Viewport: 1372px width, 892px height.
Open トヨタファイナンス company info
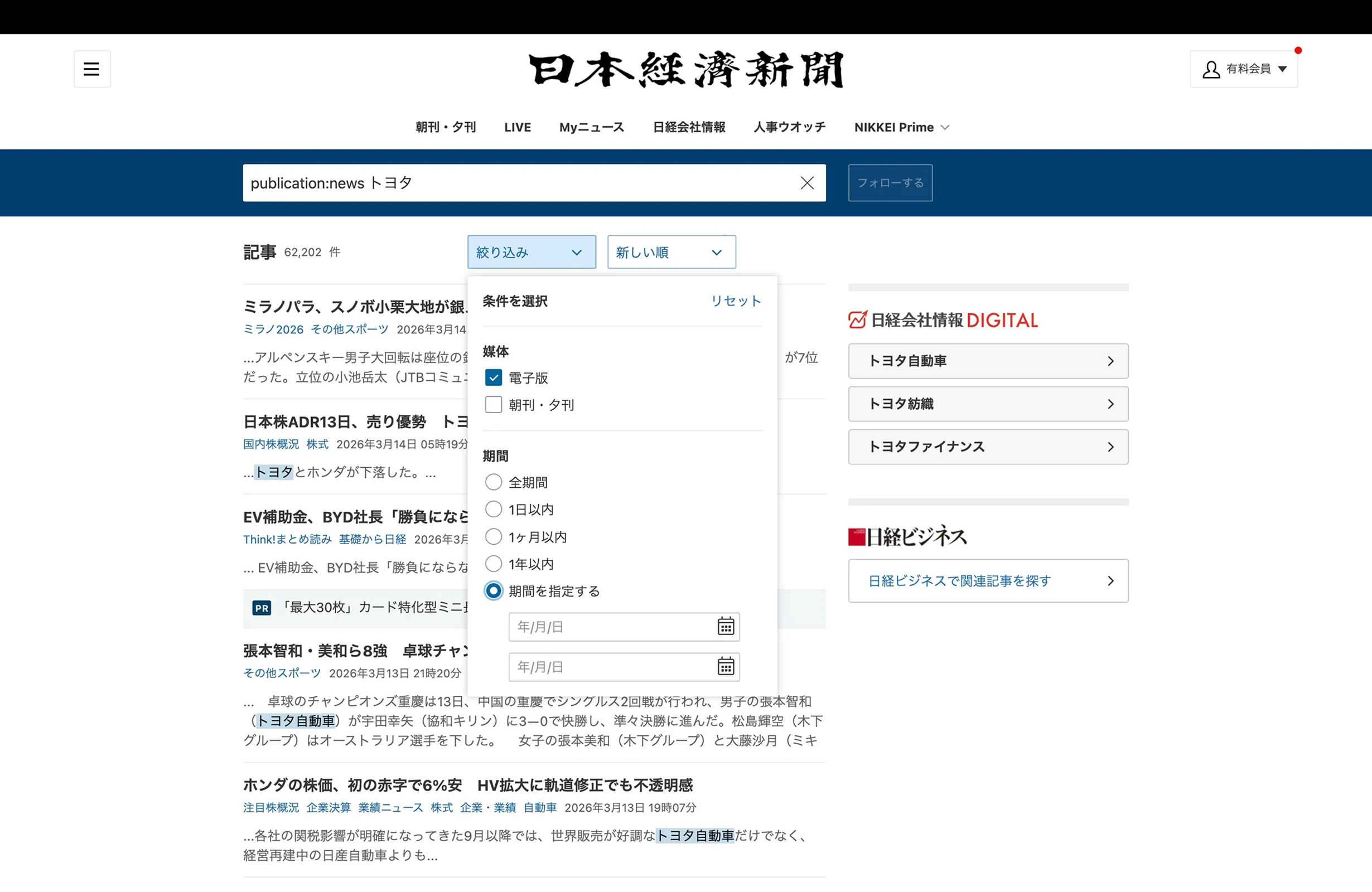coord(988,447)
